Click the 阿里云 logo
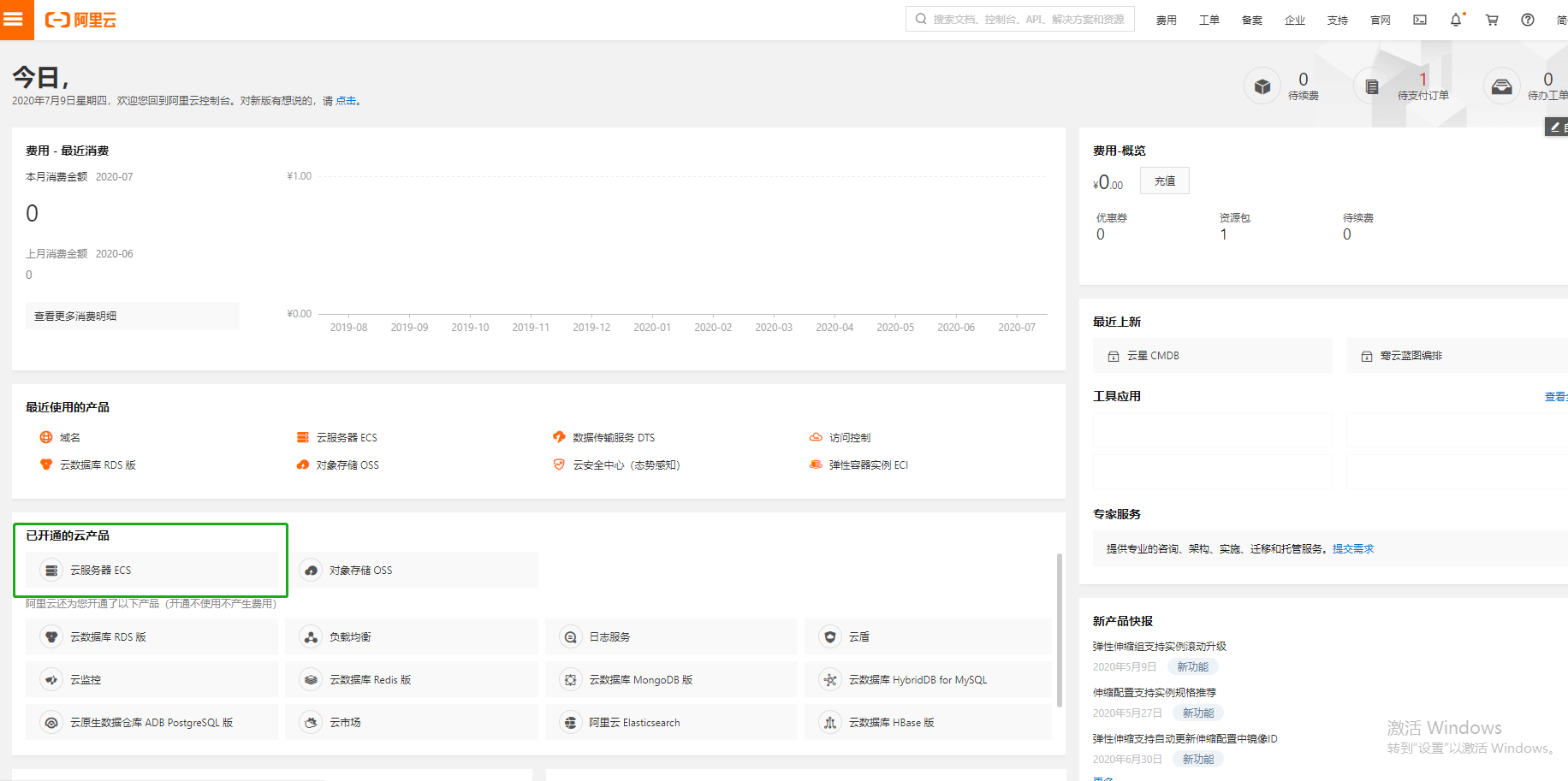Image resolution: width=1568 pixels, height=781 pixels. pos(80,20)
